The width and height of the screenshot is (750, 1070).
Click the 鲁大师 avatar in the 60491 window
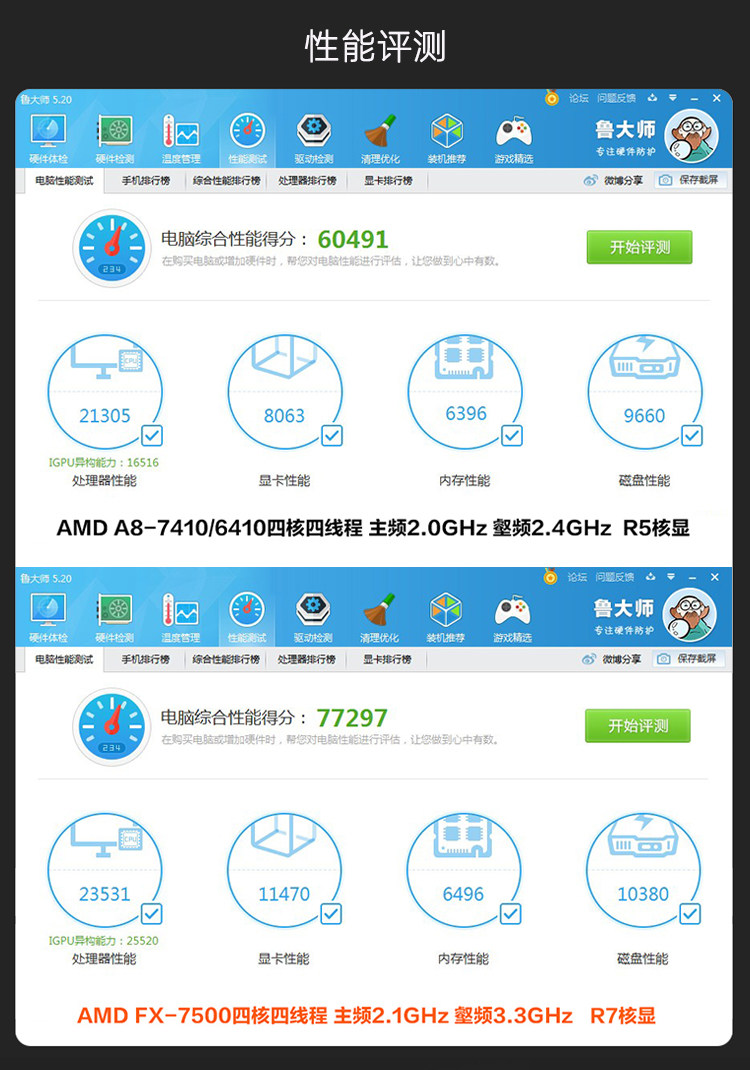pos(691,136)
